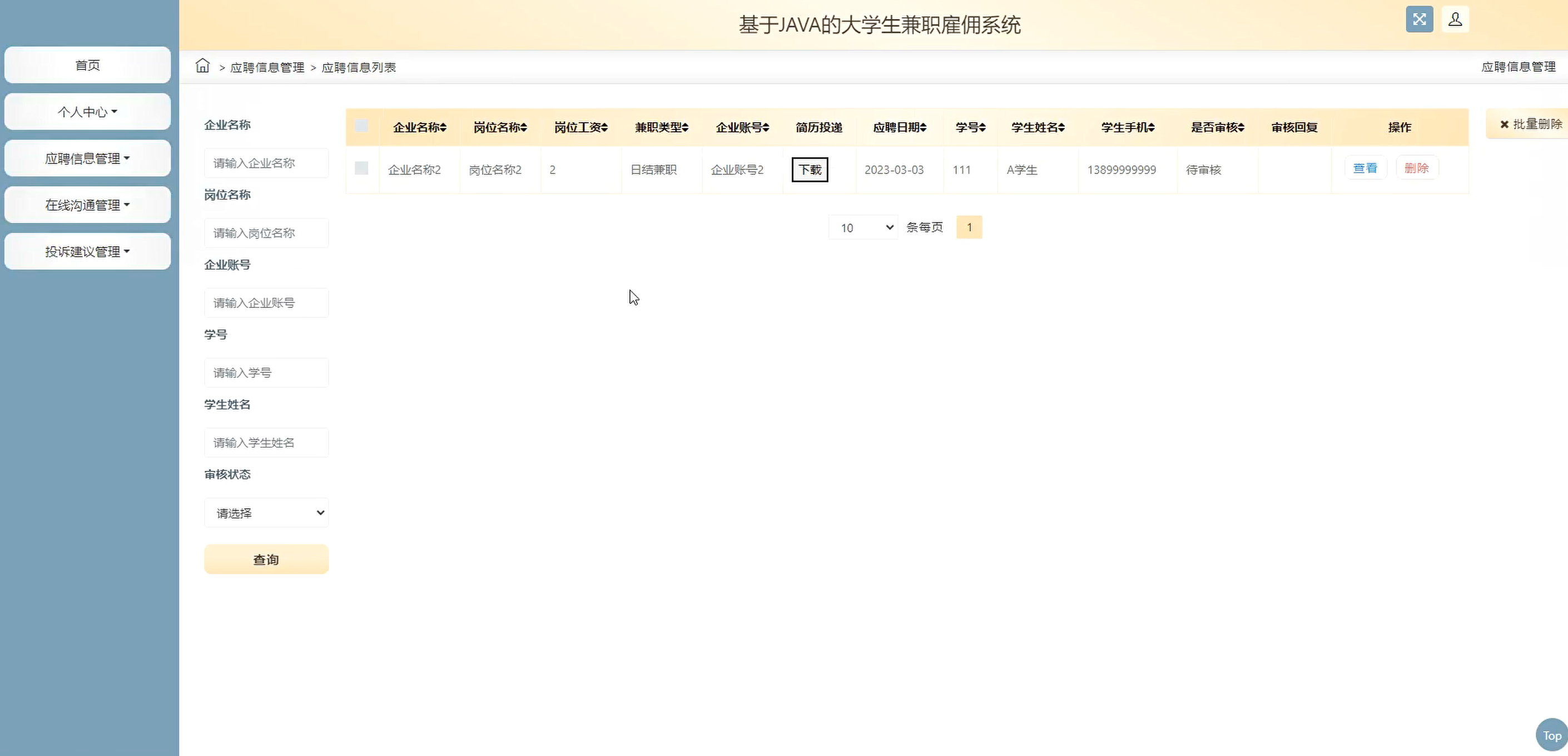This screenshot has height=756, width=1568.
Task: Click the 查看 button for A学生 row
Action: click(1365, 168)
